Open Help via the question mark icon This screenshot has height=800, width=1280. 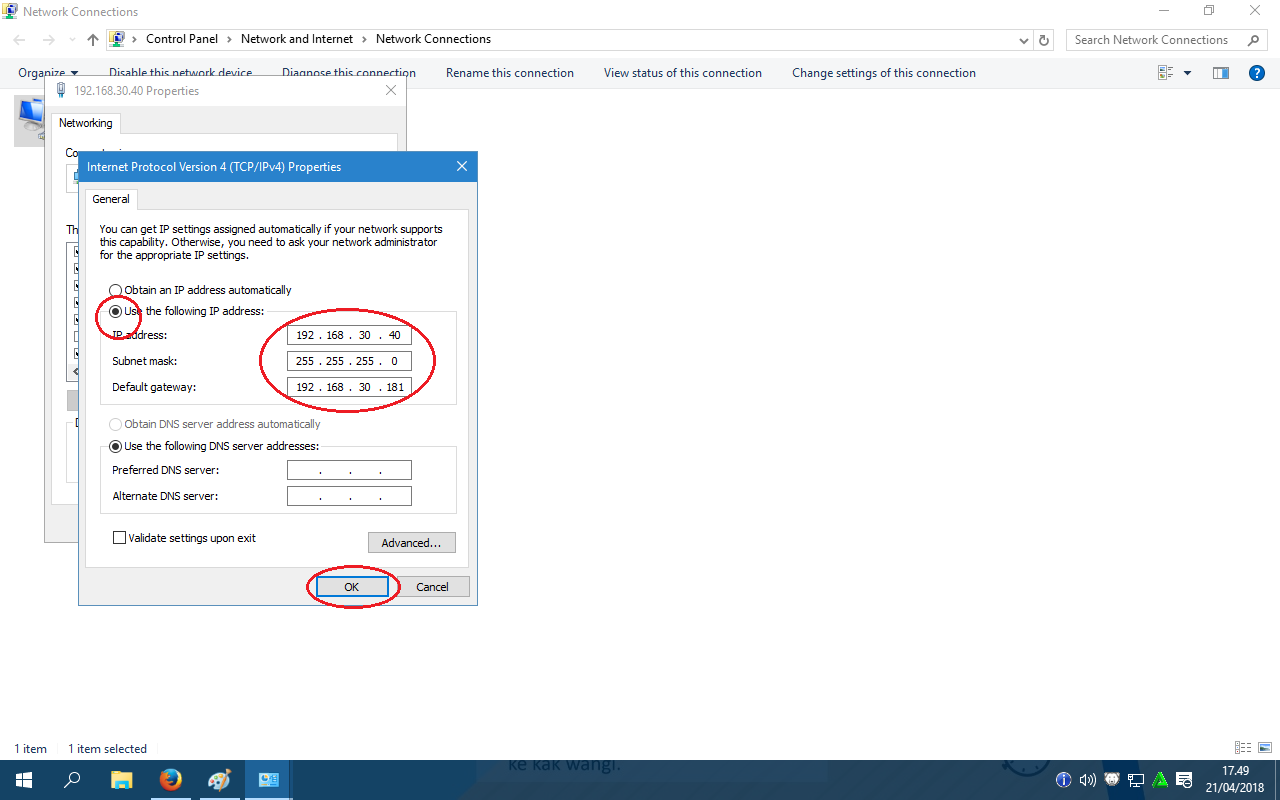coord(1257,72)
